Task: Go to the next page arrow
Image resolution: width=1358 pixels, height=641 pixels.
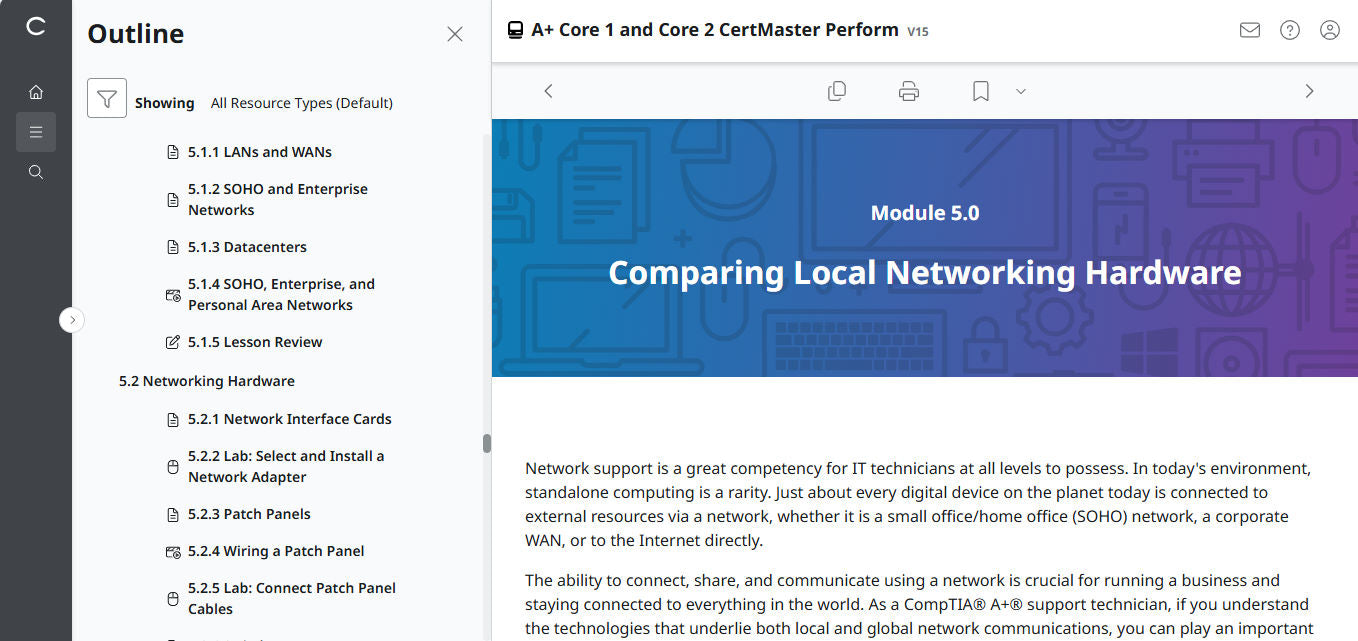Action: click(1309, 90)
